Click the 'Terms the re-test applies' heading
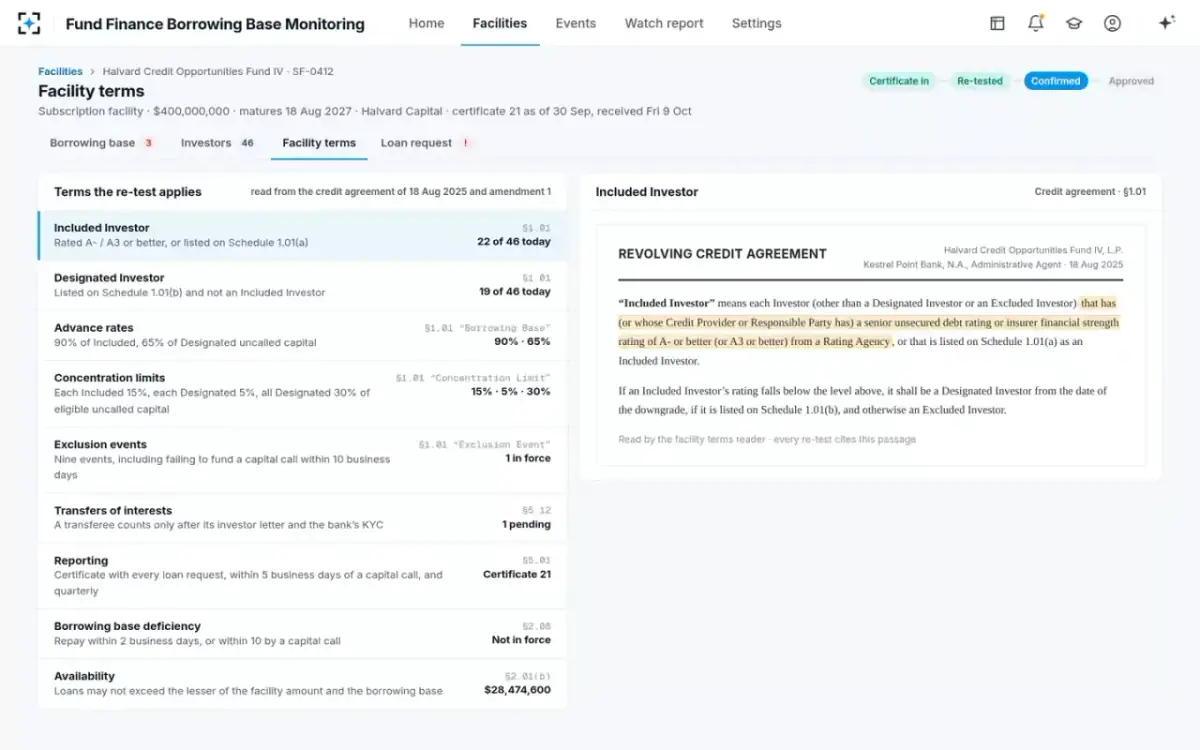This screenshot has height=750, width=1200. coord(128,192)
